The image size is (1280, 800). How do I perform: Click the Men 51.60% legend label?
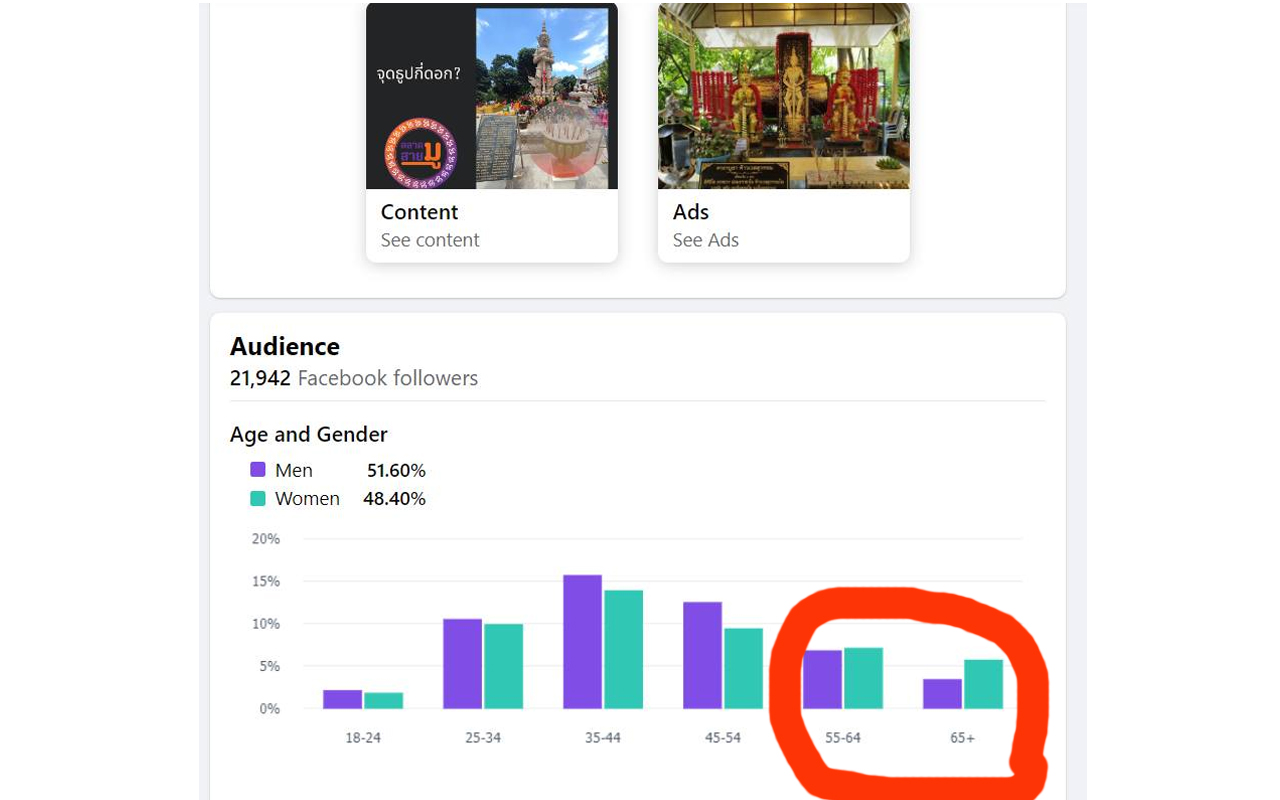(350, 470)
